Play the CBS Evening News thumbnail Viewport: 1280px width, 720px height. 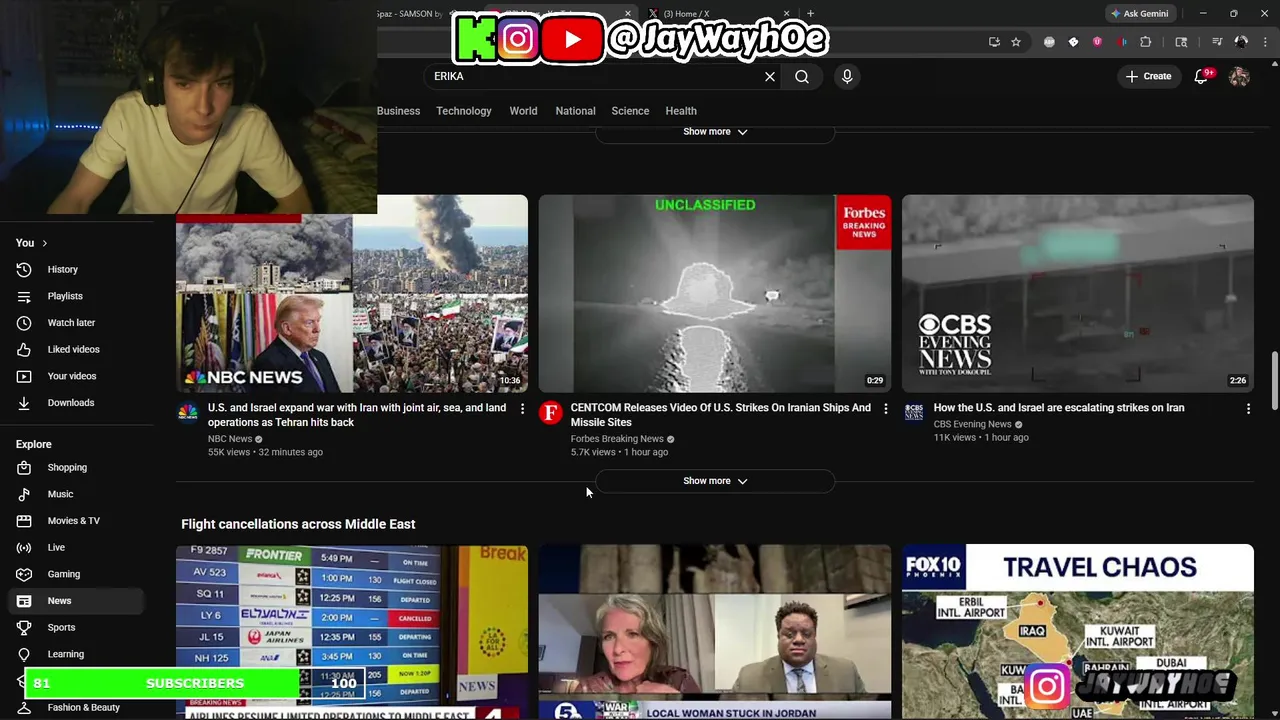point(1078,293)
